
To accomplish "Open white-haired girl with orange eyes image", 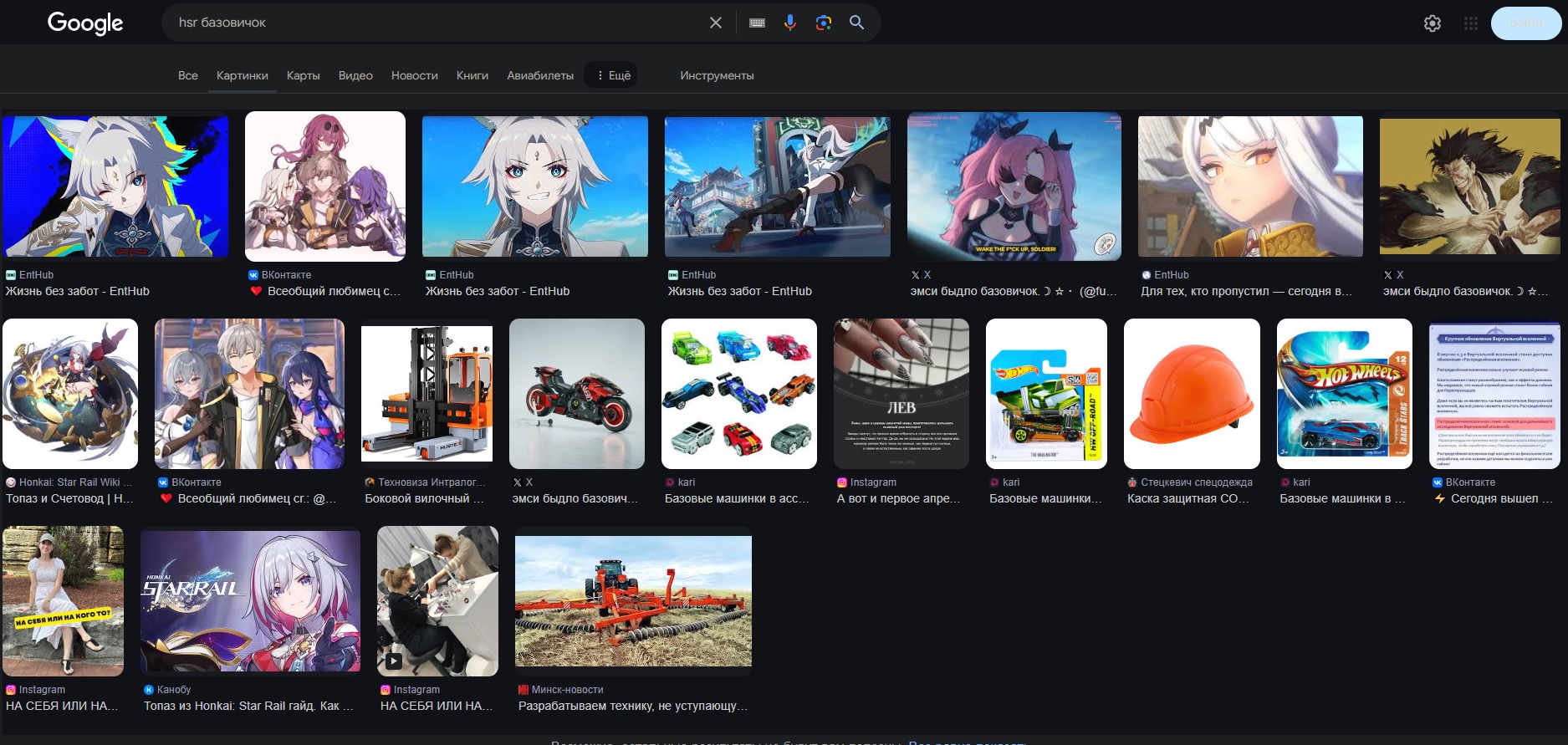I will 1250,186.
